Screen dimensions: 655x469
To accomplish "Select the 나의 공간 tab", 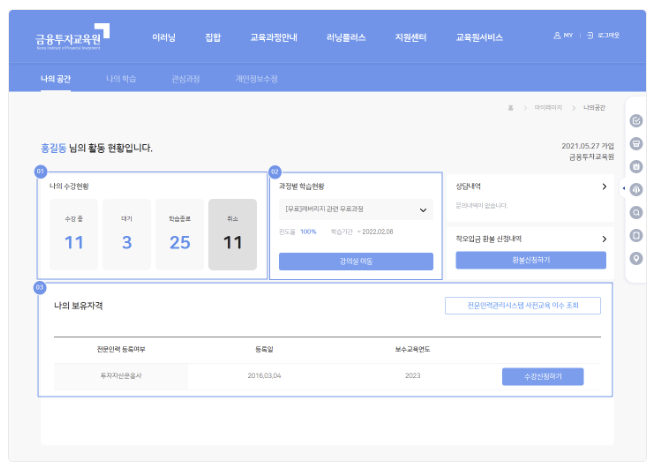I will click(x=56, y=79).
